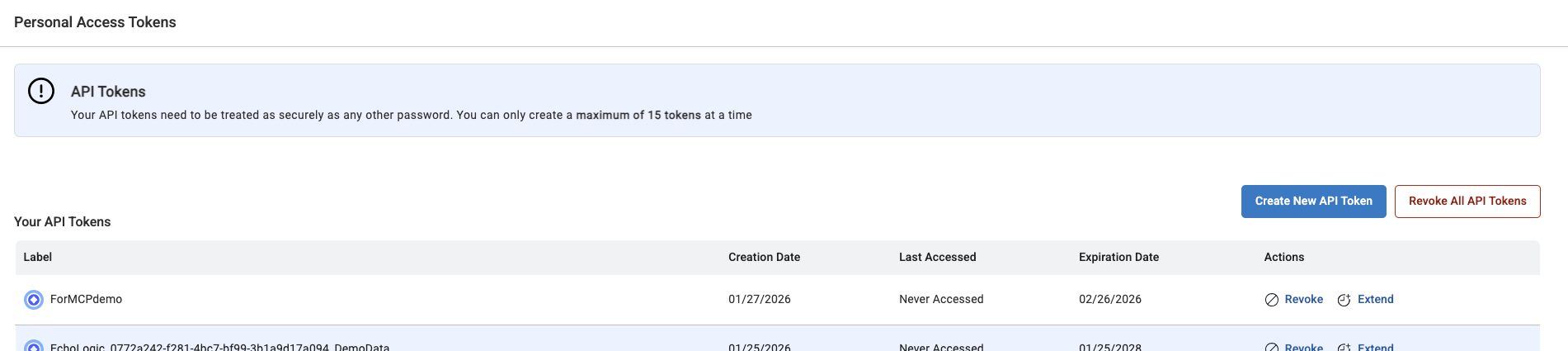
Task: Click the 01/27/2026 creation date cell
Action: (x=759, y=300)
